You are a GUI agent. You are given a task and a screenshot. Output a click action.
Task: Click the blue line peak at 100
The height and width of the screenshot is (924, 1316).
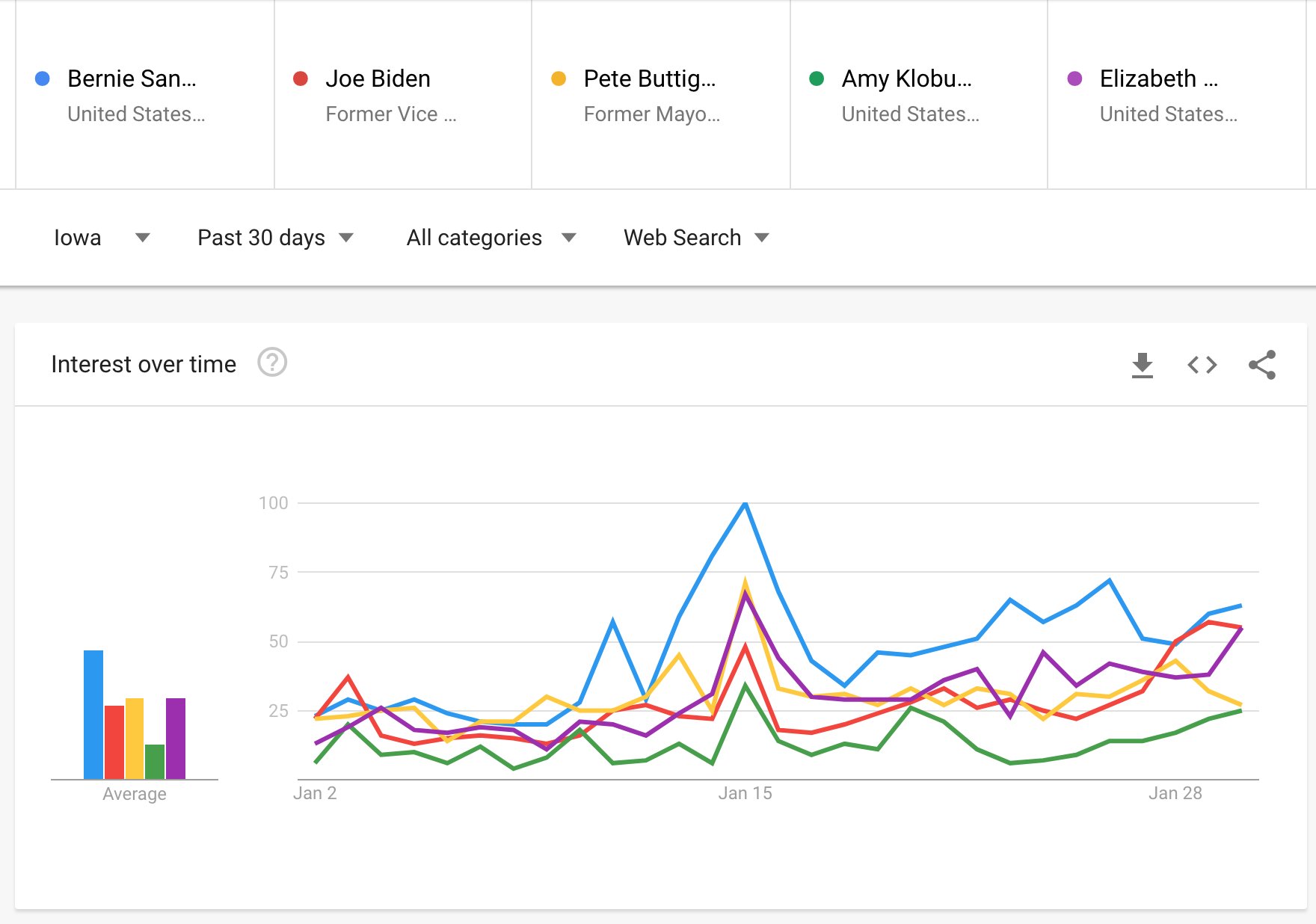click(745, 504)
